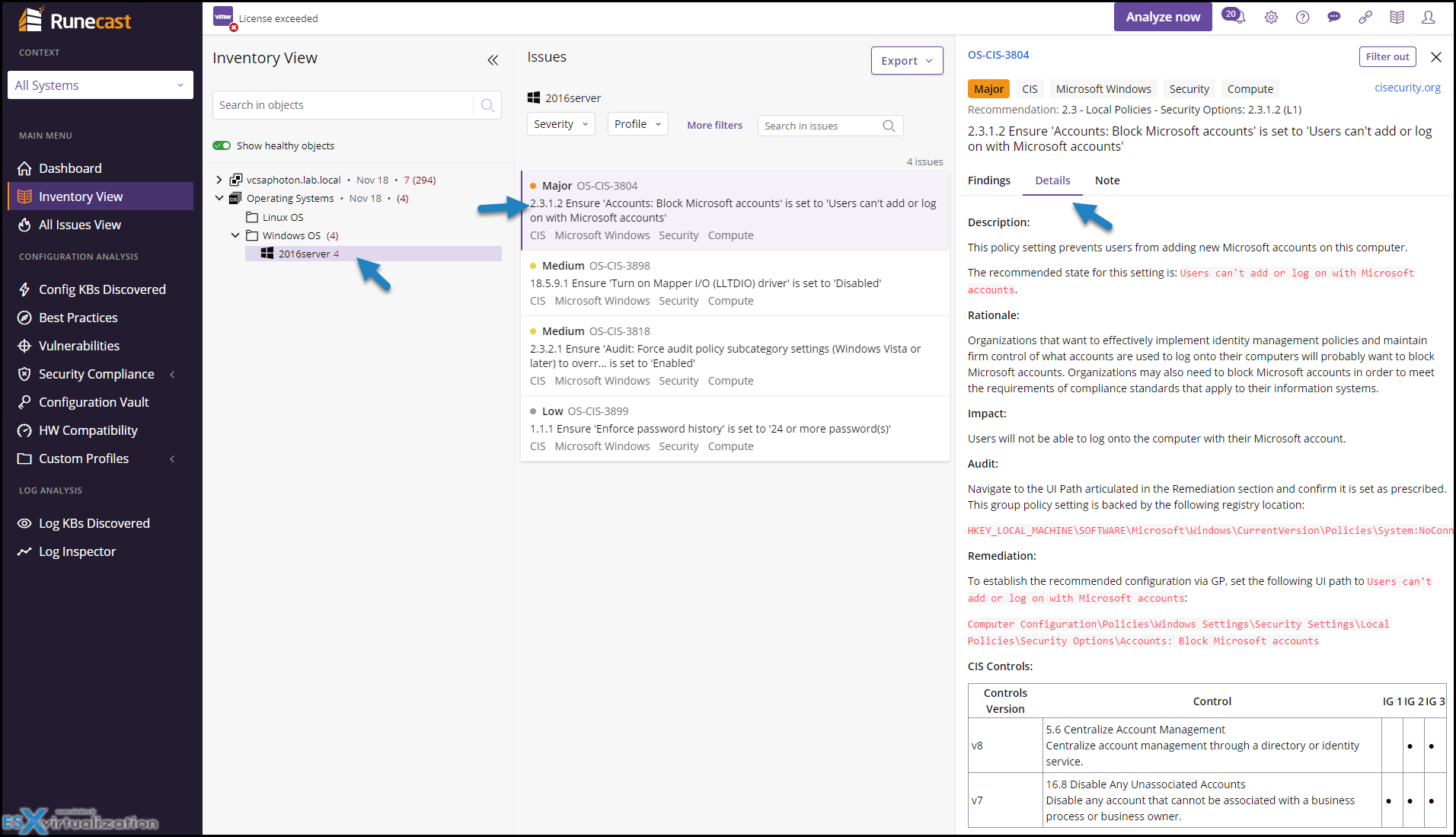1456x837 pixels.
Task: Open the knowledge book icon in header
Action: coord(1397,17)
